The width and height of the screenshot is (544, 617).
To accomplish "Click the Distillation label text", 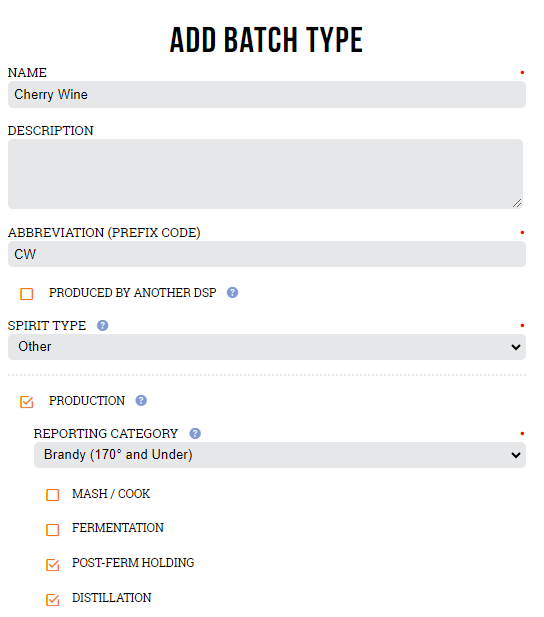I will [x=112, y=598].
